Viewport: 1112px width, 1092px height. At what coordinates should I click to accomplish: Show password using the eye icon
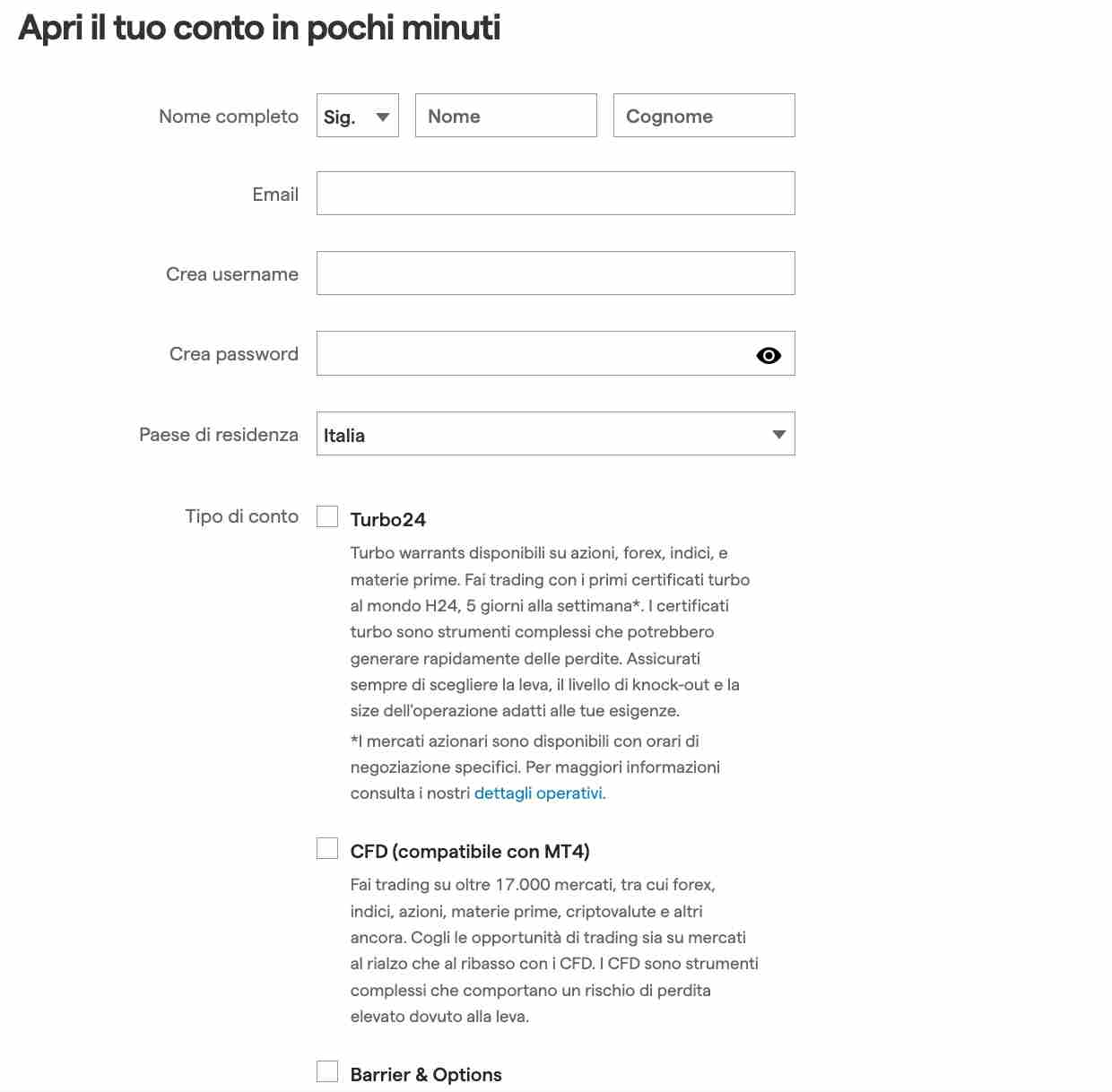pyautogui.click(x=769, y=355)
